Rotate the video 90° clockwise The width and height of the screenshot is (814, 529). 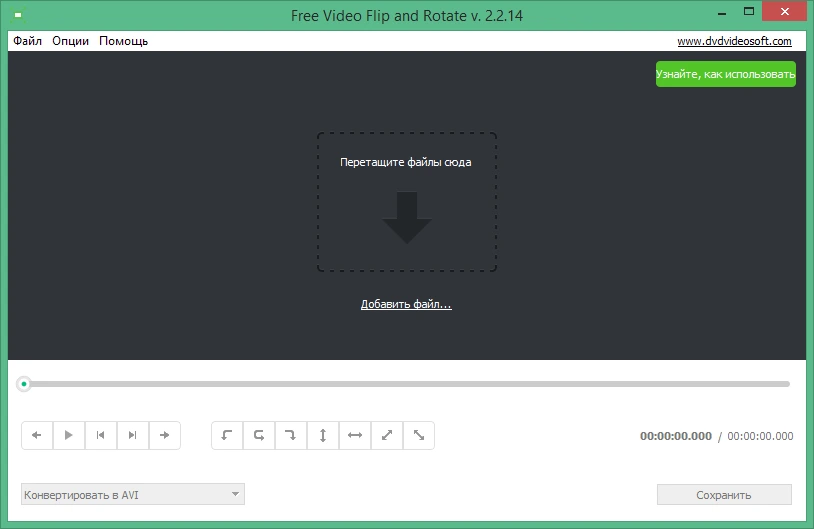point(291,435)
